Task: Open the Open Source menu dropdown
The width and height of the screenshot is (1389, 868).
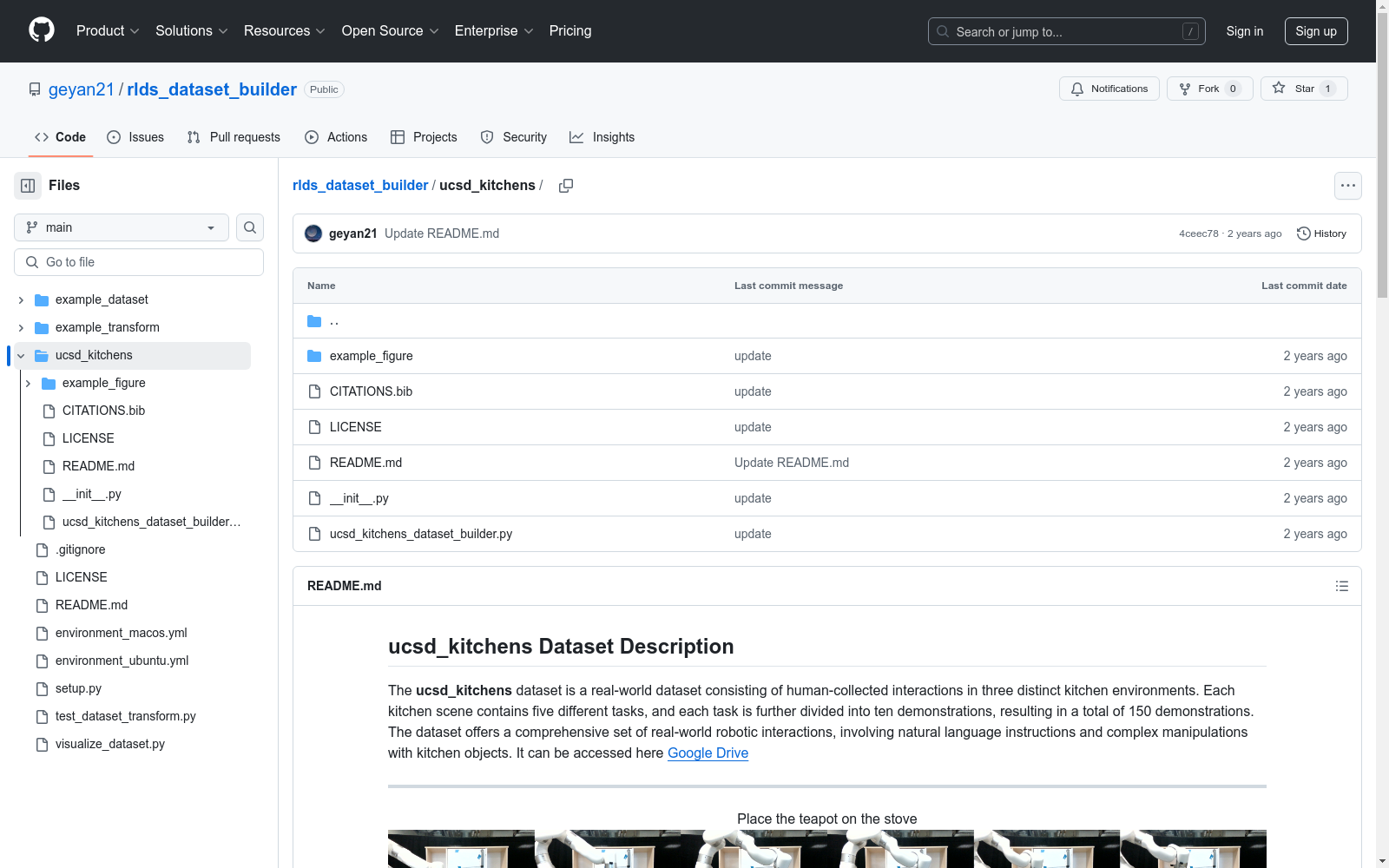Action: [x=390, y=30]
